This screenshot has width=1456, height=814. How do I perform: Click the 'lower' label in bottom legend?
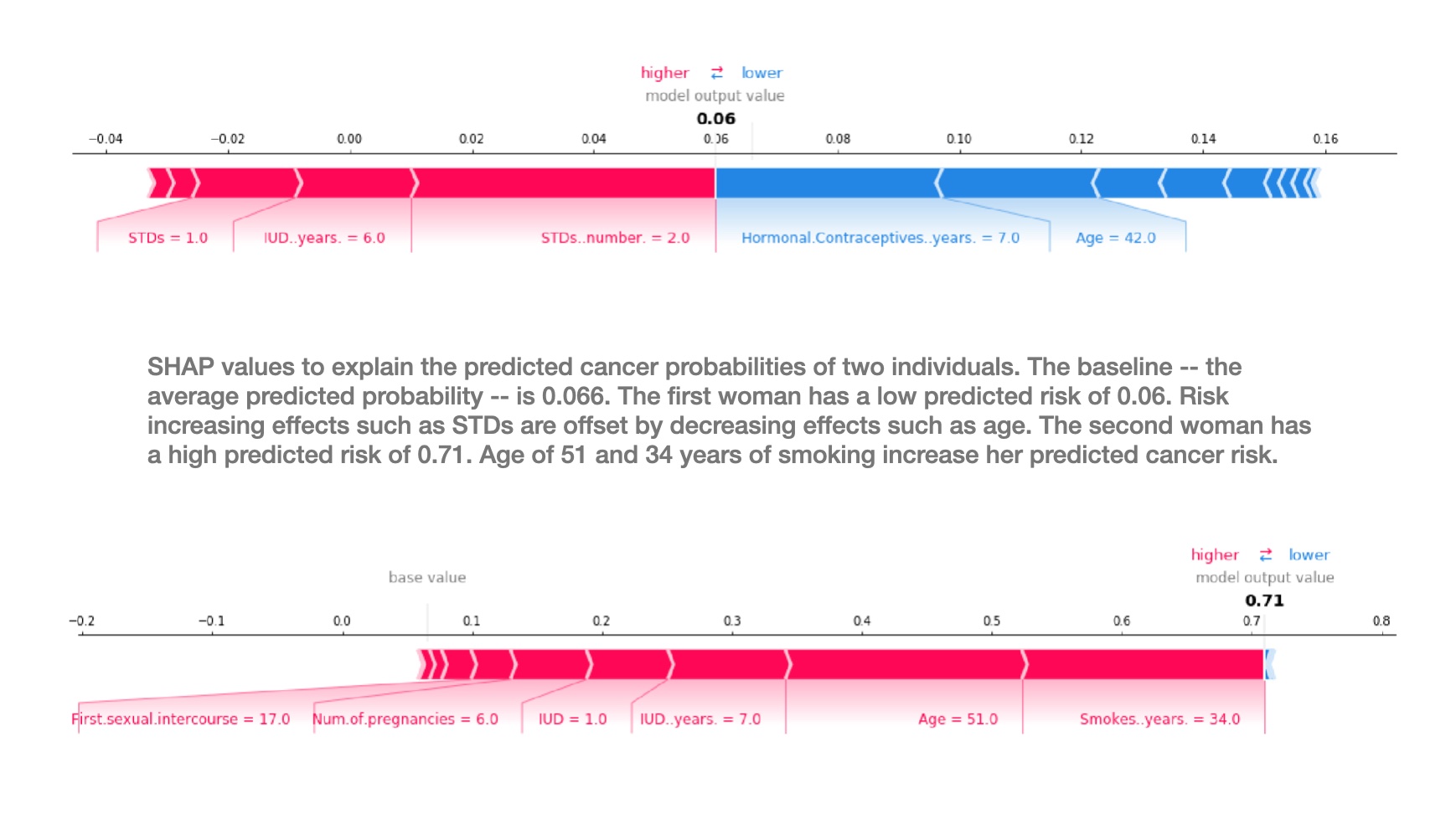pos(1309,554)
